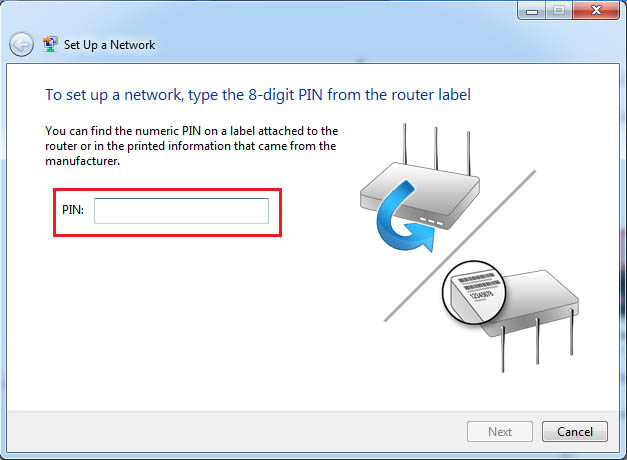Click the back arrow button

coord(20,45)
